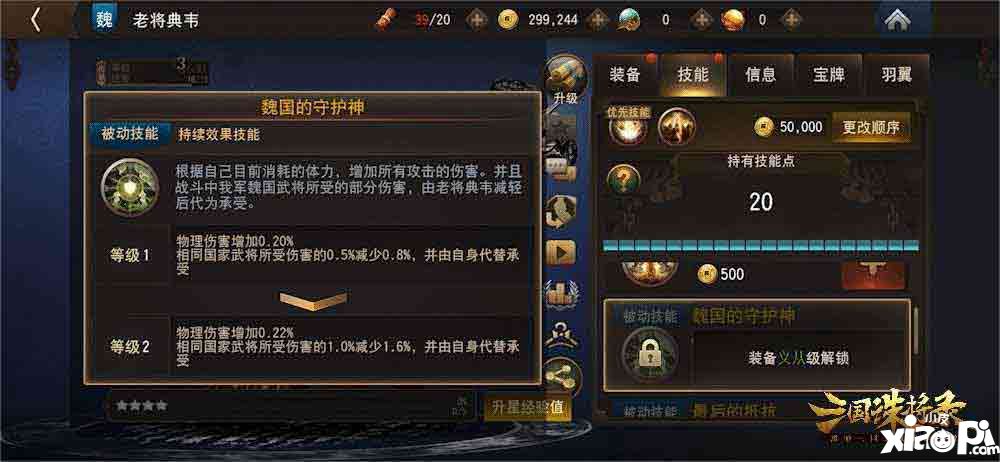Screen dimensions: 1000x462
Task: Click the 更改顺序 button
Action: pyautogui.click(x=871, y=128)
